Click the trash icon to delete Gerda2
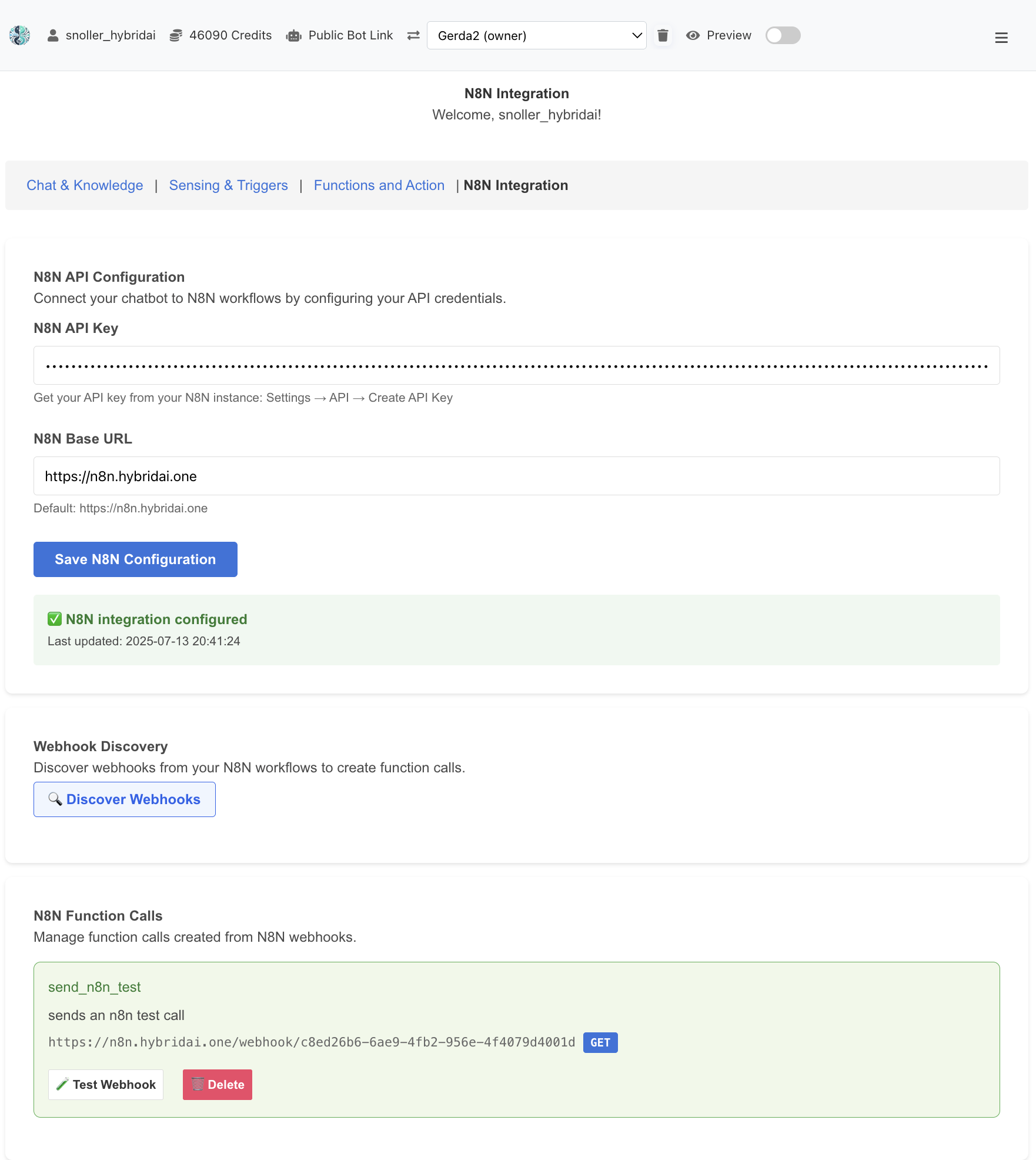 663,35
